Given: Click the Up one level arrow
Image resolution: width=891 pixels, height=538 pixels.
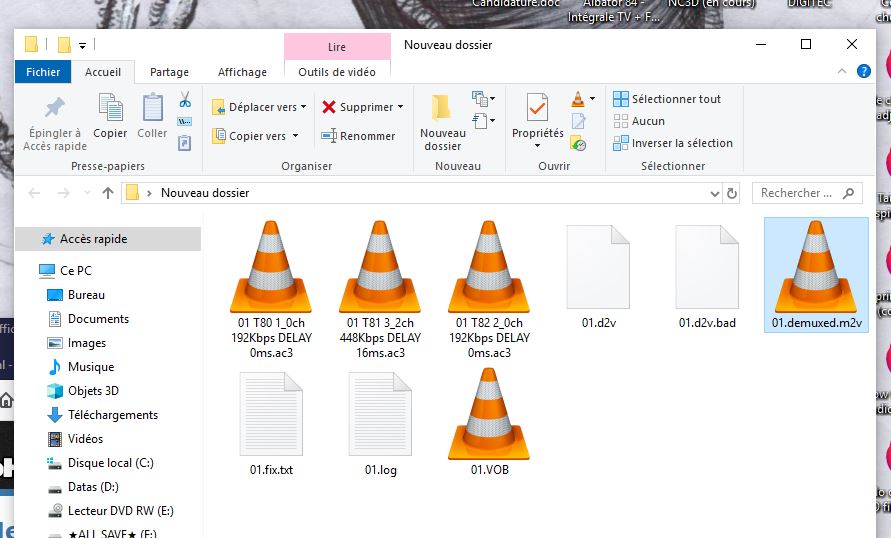Looking at the screenshot, I should [107, 193].
